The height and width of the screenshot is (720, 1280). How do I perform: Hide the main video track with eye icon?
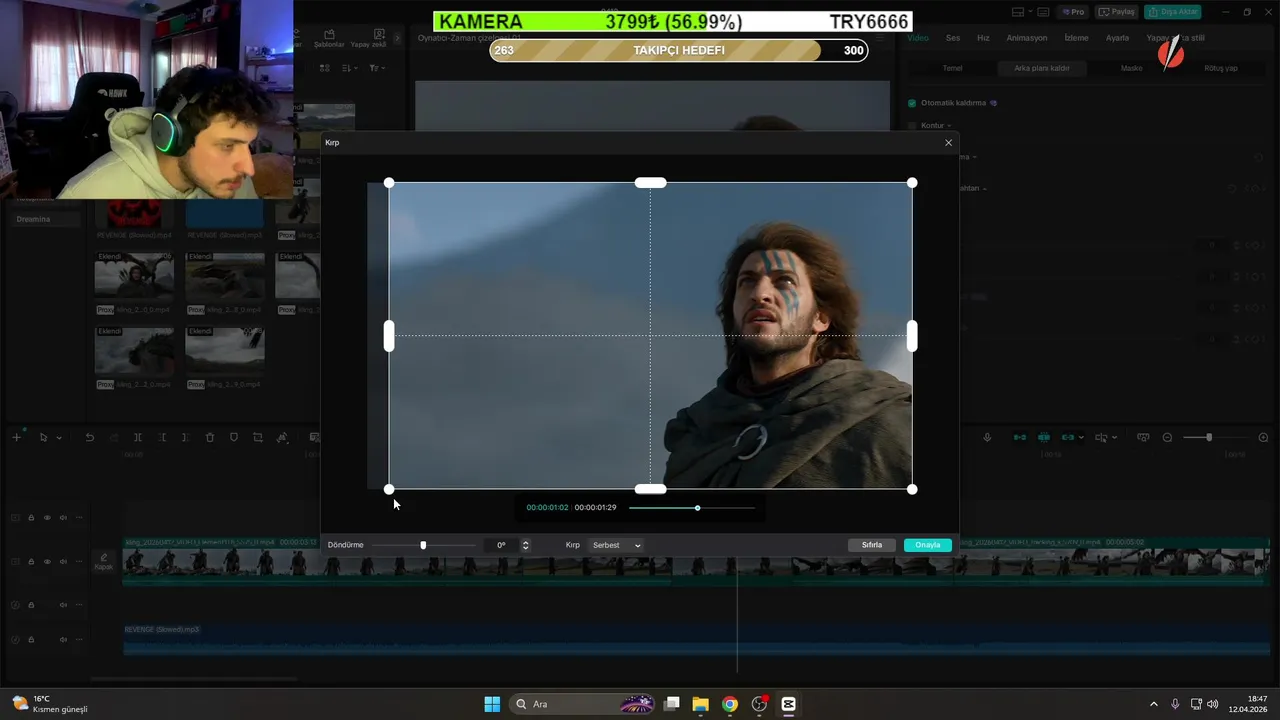(47, 562)
